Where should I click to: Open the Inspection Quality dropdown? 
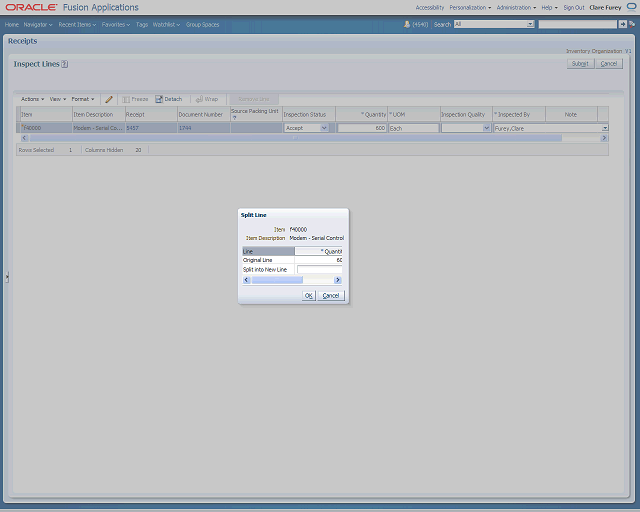click(x=486, y=128)
